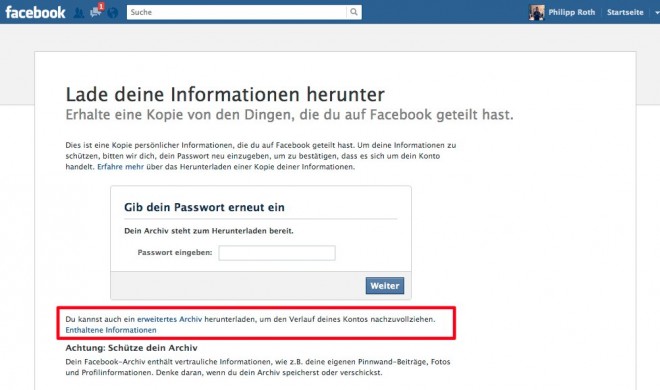660x390 pixels.
Task: Expand the account dropdown arrow
Action: coord(657,13)
